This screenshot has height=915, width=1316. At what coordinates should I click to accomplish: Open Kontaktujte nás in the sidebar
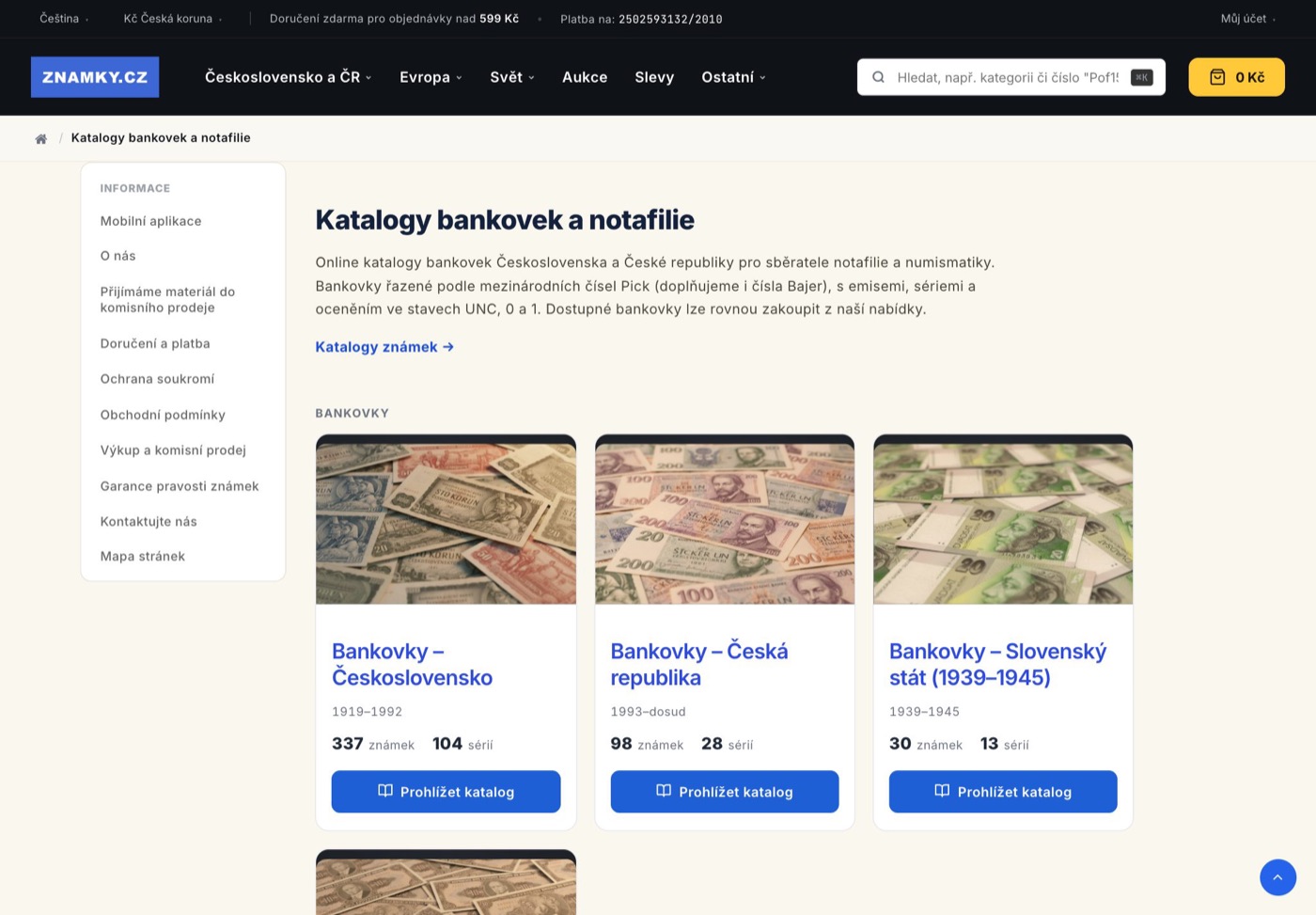click(149, 522)
